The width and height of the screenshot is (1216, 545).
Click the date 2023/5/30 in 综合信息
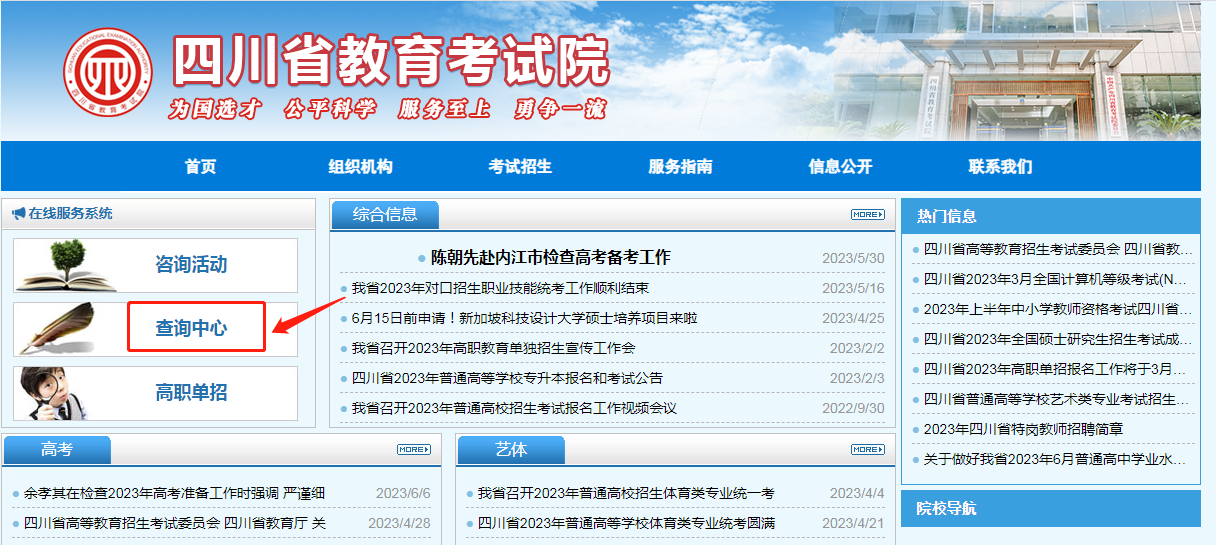click(853, 258)
